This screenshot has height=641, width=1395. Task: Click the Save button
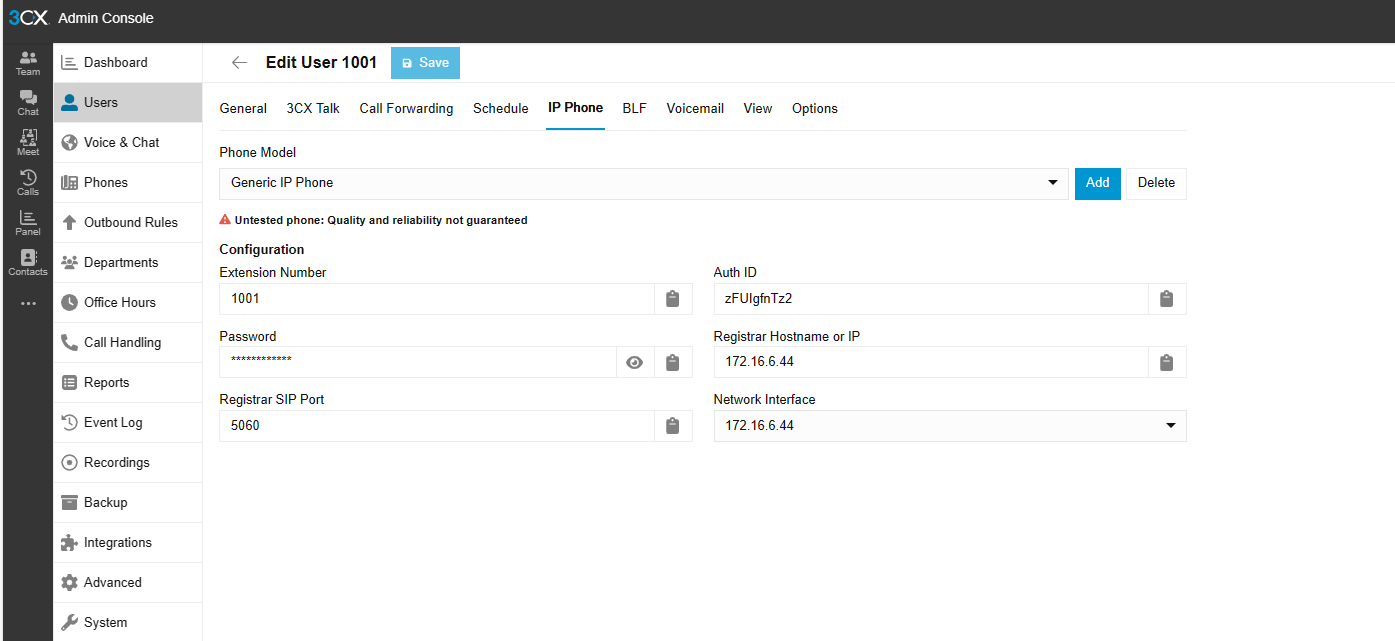425,62
